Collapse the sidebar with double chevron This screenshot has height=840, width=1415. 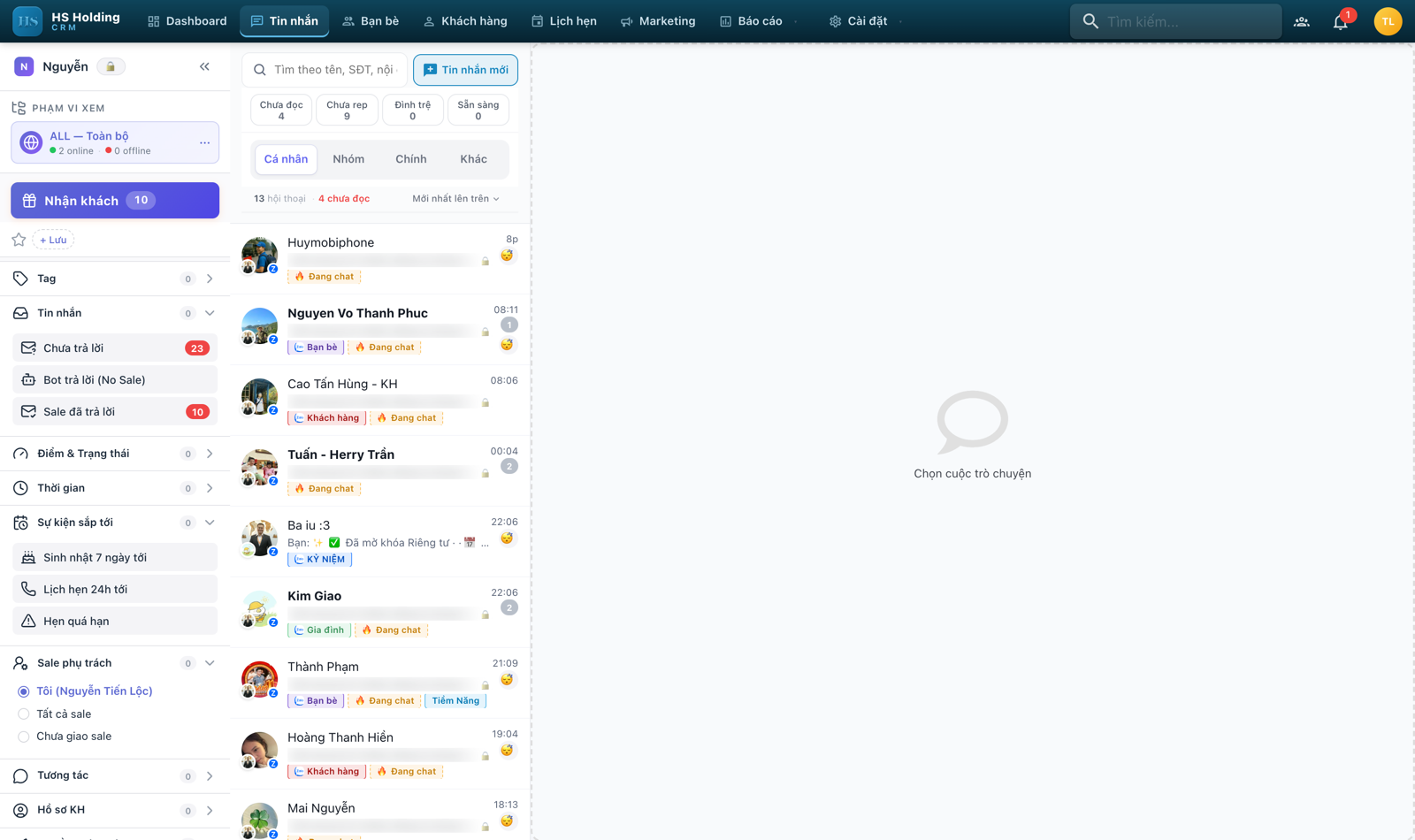pyautogui.click(x=204, y=66)
